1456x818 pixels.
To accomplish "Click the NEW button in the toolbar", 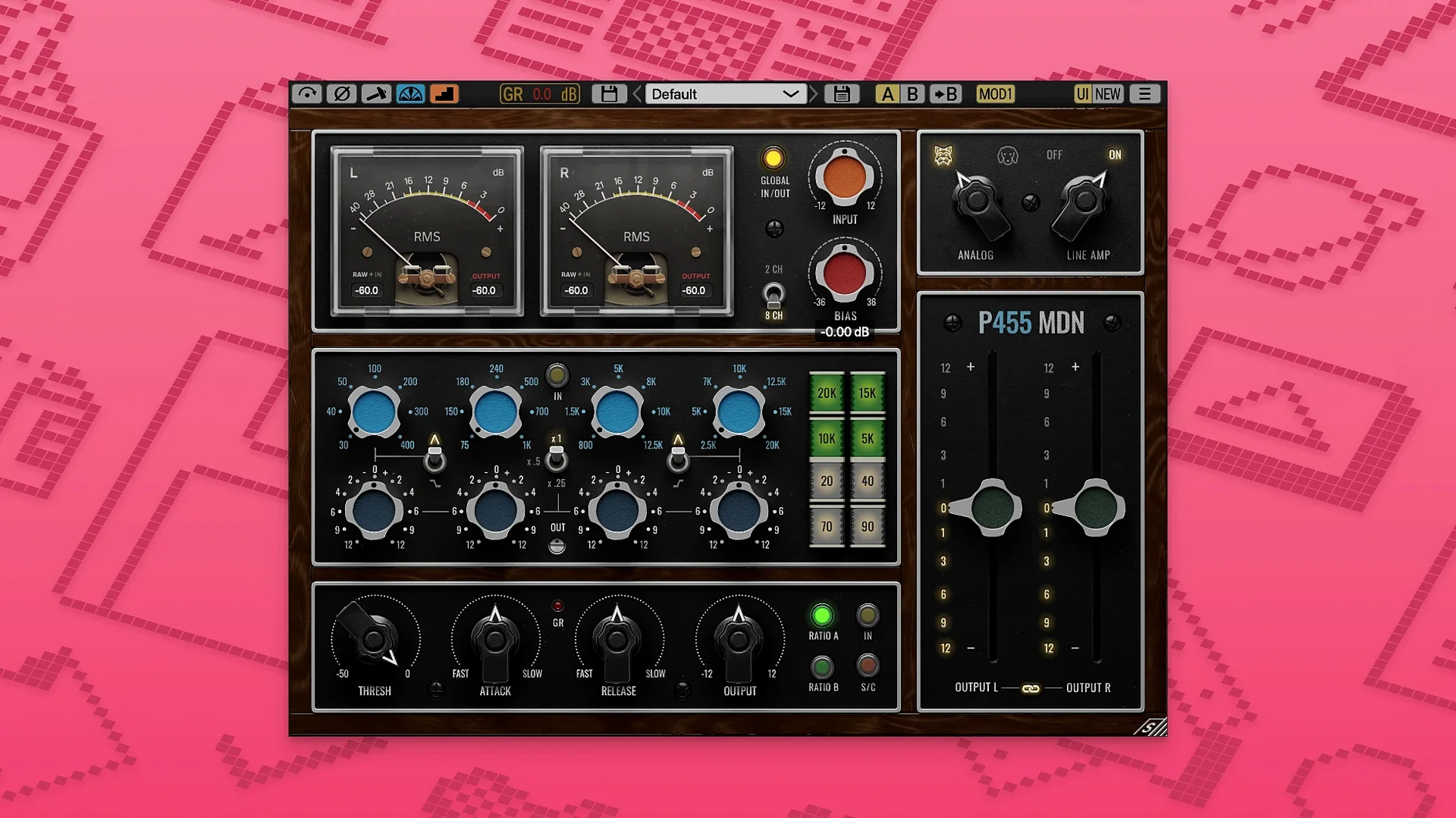I will point(1108,94).
